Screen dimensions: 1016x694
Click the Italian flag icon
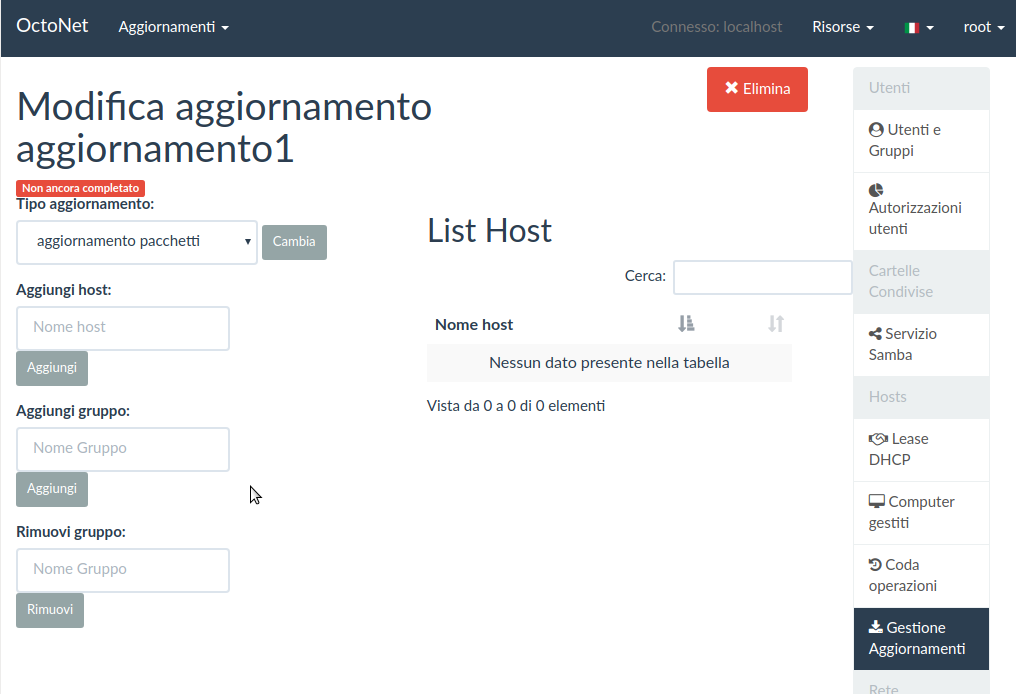pyautogui.click(x=912, y=28)
